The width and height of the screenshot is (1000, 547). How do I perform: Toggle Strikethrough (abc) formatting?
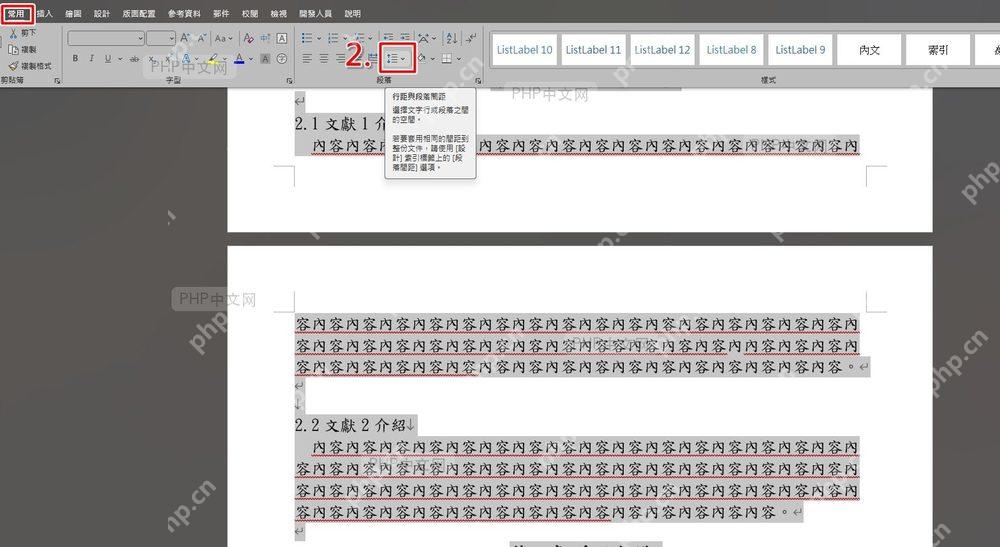pyautogui.click(x=135, y=59)
